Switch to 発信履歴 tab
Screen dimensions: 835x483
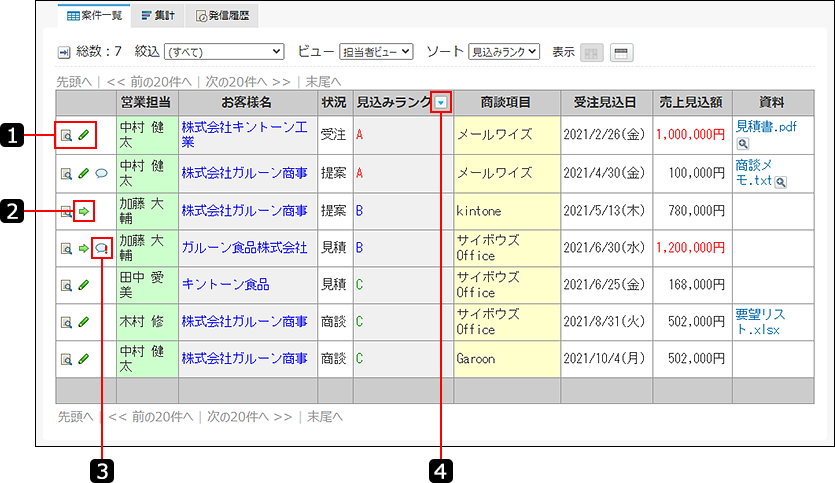click(x=223, y=15)
